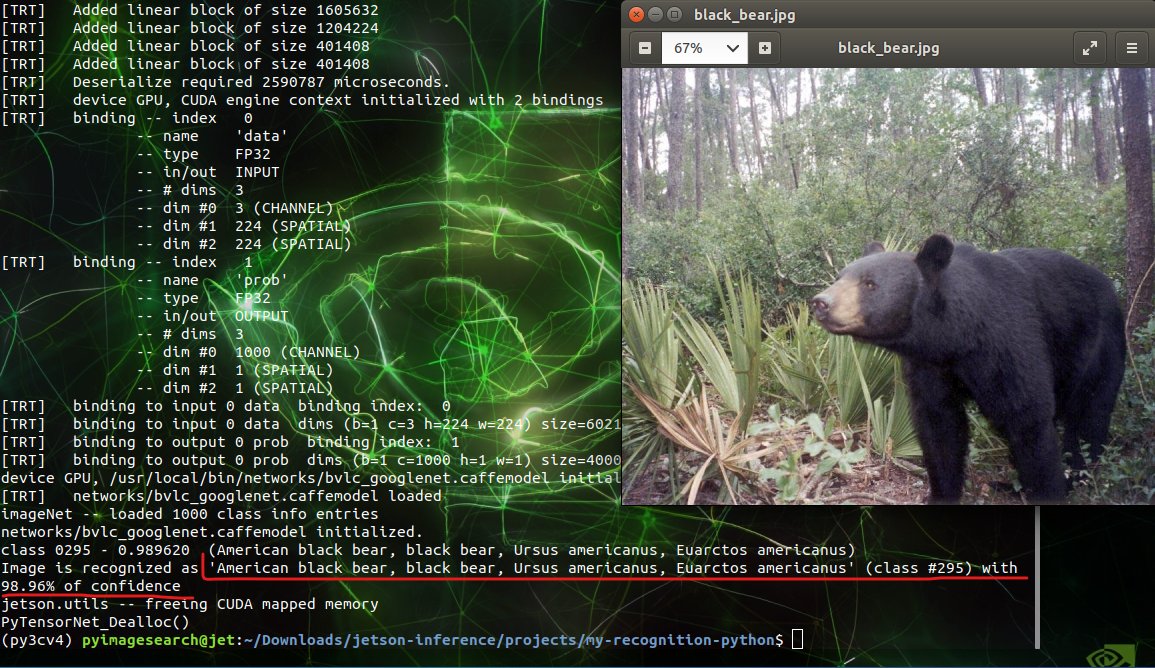Close the black_bear.jpg window
1155x668 pixels.
coord(636,15)
